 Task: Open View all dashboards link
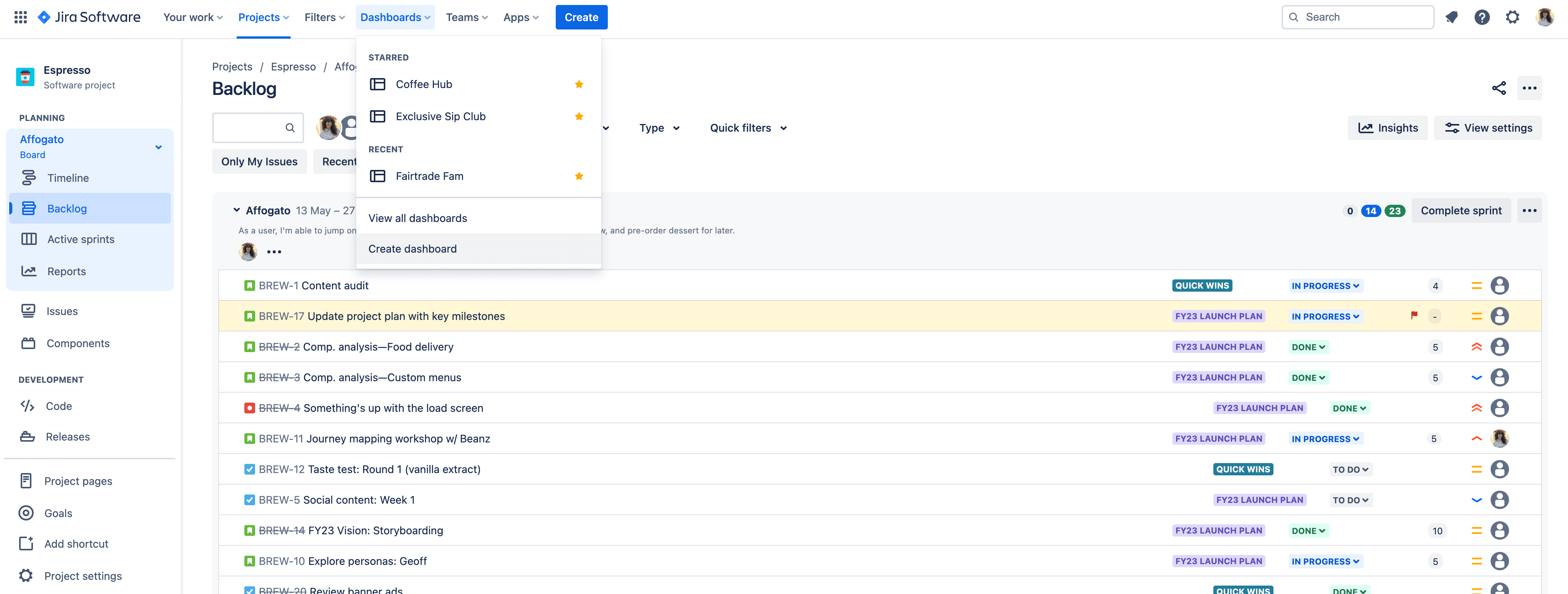click(417, 218)
